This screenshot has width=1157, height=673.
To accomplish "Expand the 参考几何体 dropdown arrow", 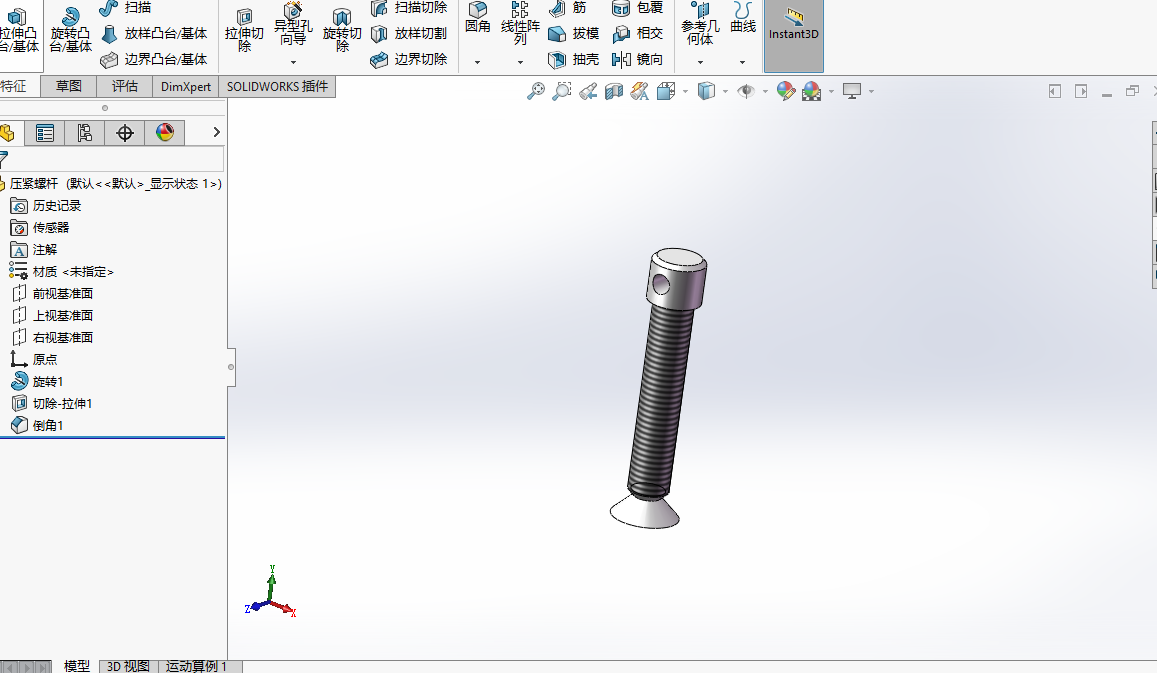I will point(700,63).
